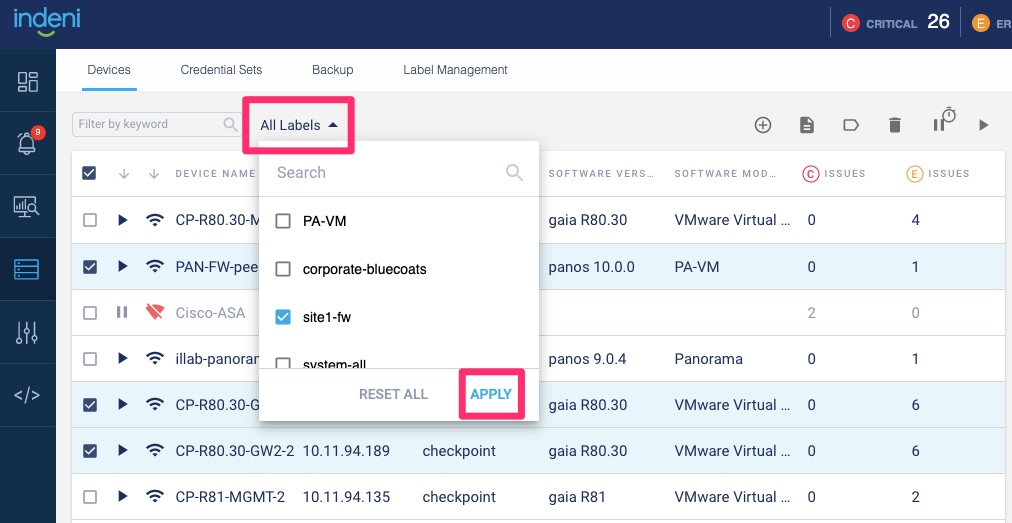The height and width of the screenshot is (523, 1012).
Task: Click the add device plus icon
Action: pyautogui.click(x=763, y=125)
